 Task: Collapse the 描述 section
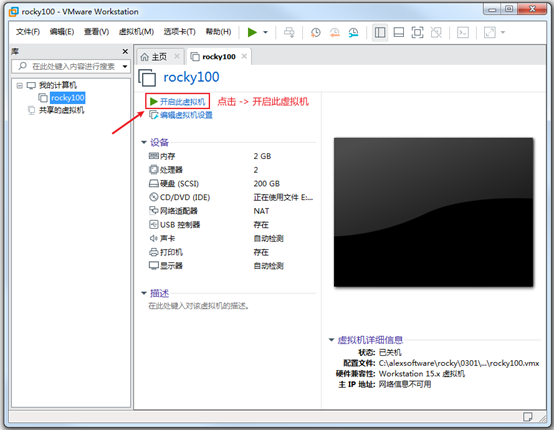click(x=144, y=293)
